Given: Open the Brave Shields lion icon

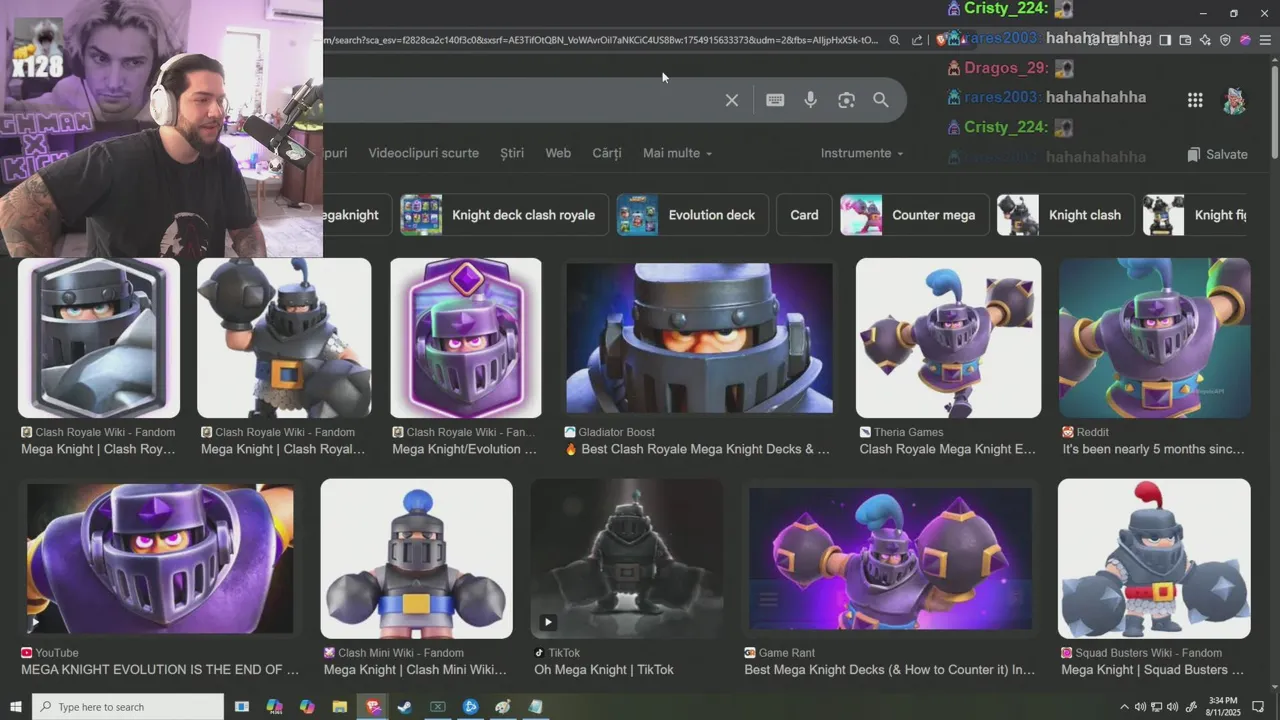Looking at the screenshot, I should coord(942,40).
